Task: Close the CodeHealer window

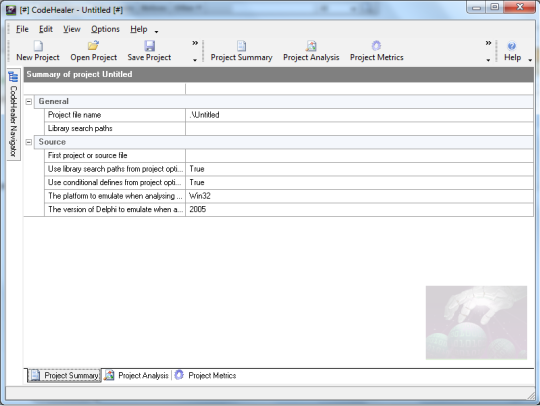Action: click(x=519, y=7)
